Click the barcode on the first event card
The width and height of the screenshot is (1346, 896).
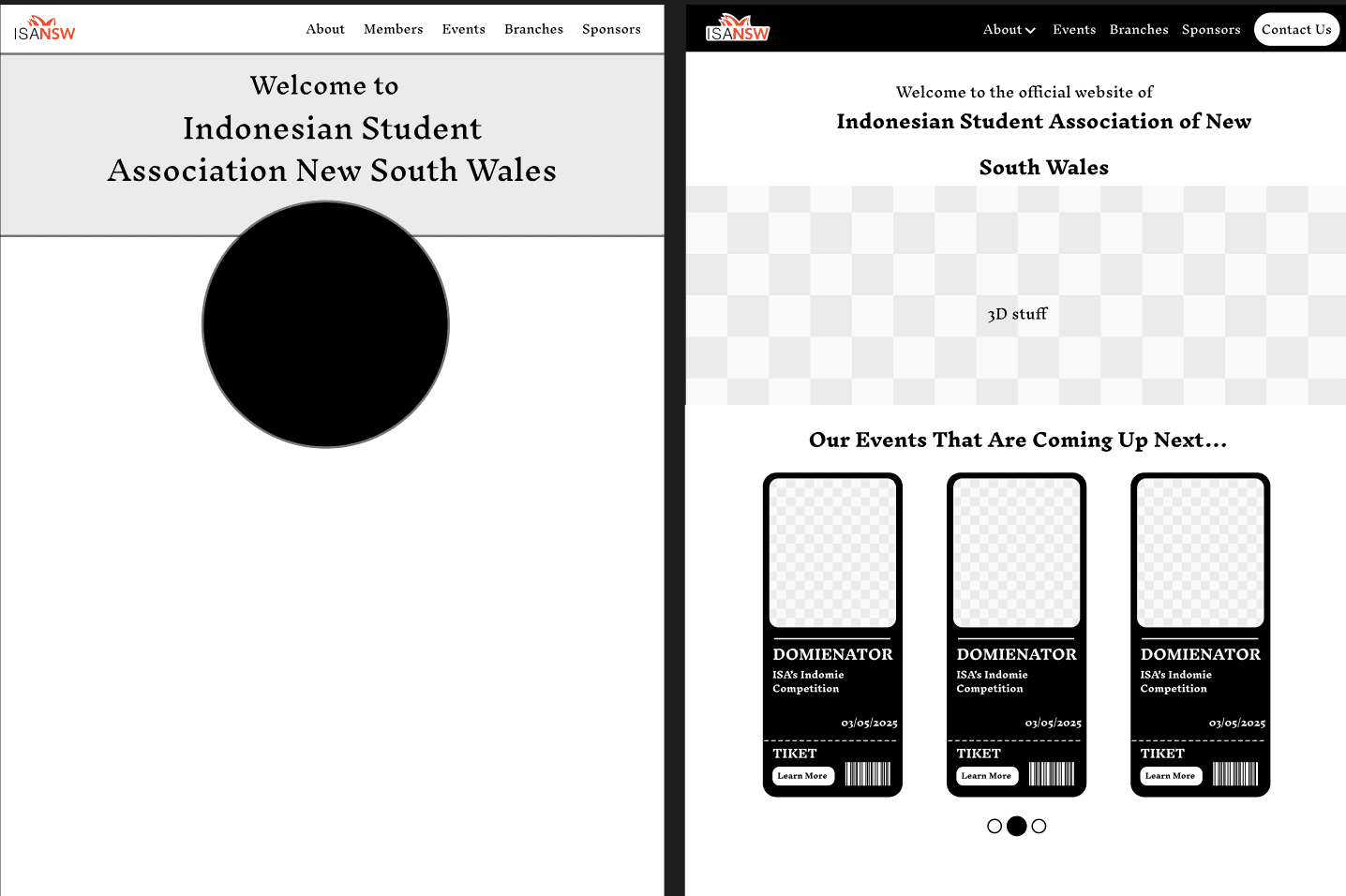pos(868,774)
